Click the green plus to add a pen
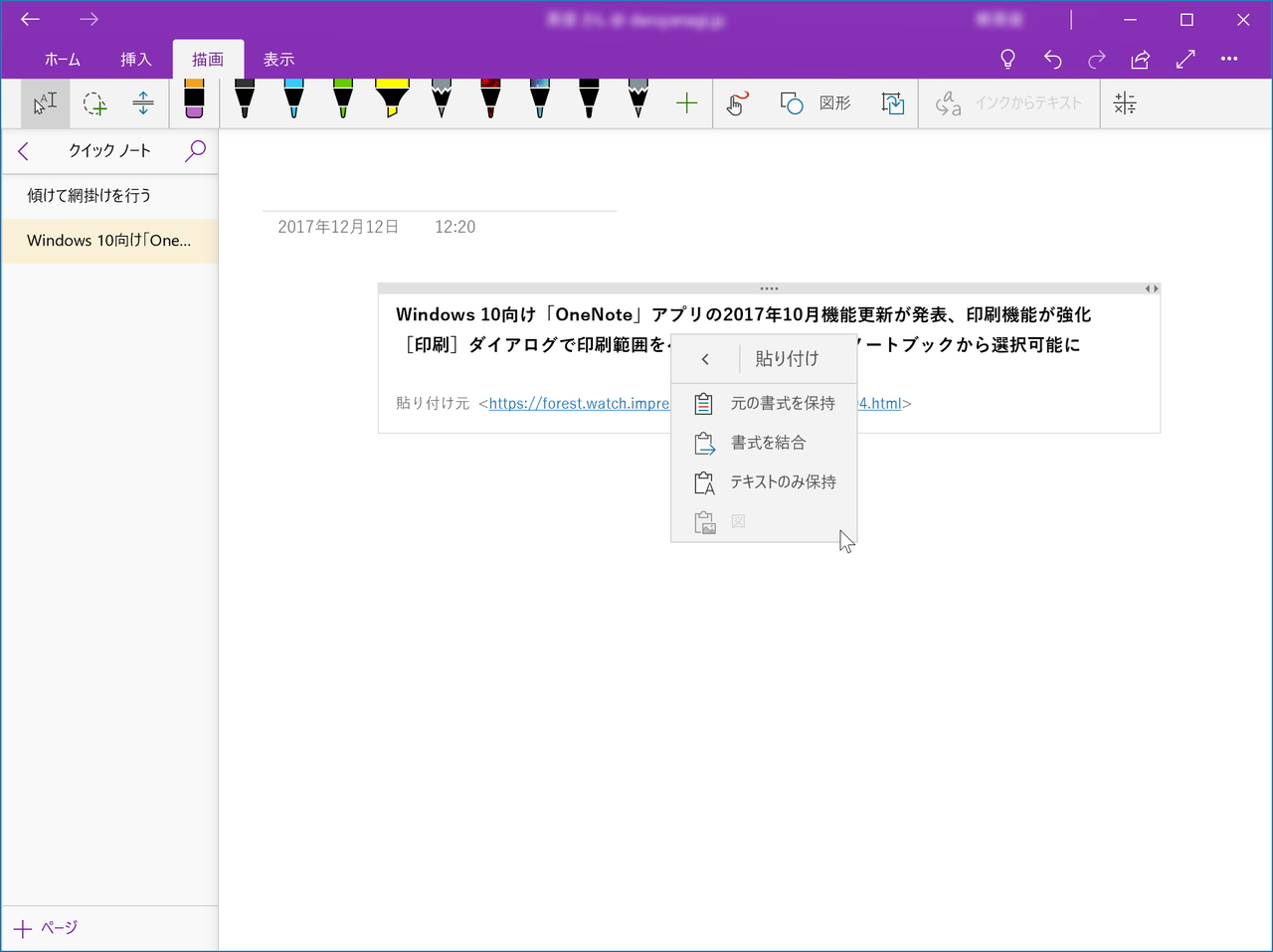1273x952 pixels. [686, 102]
